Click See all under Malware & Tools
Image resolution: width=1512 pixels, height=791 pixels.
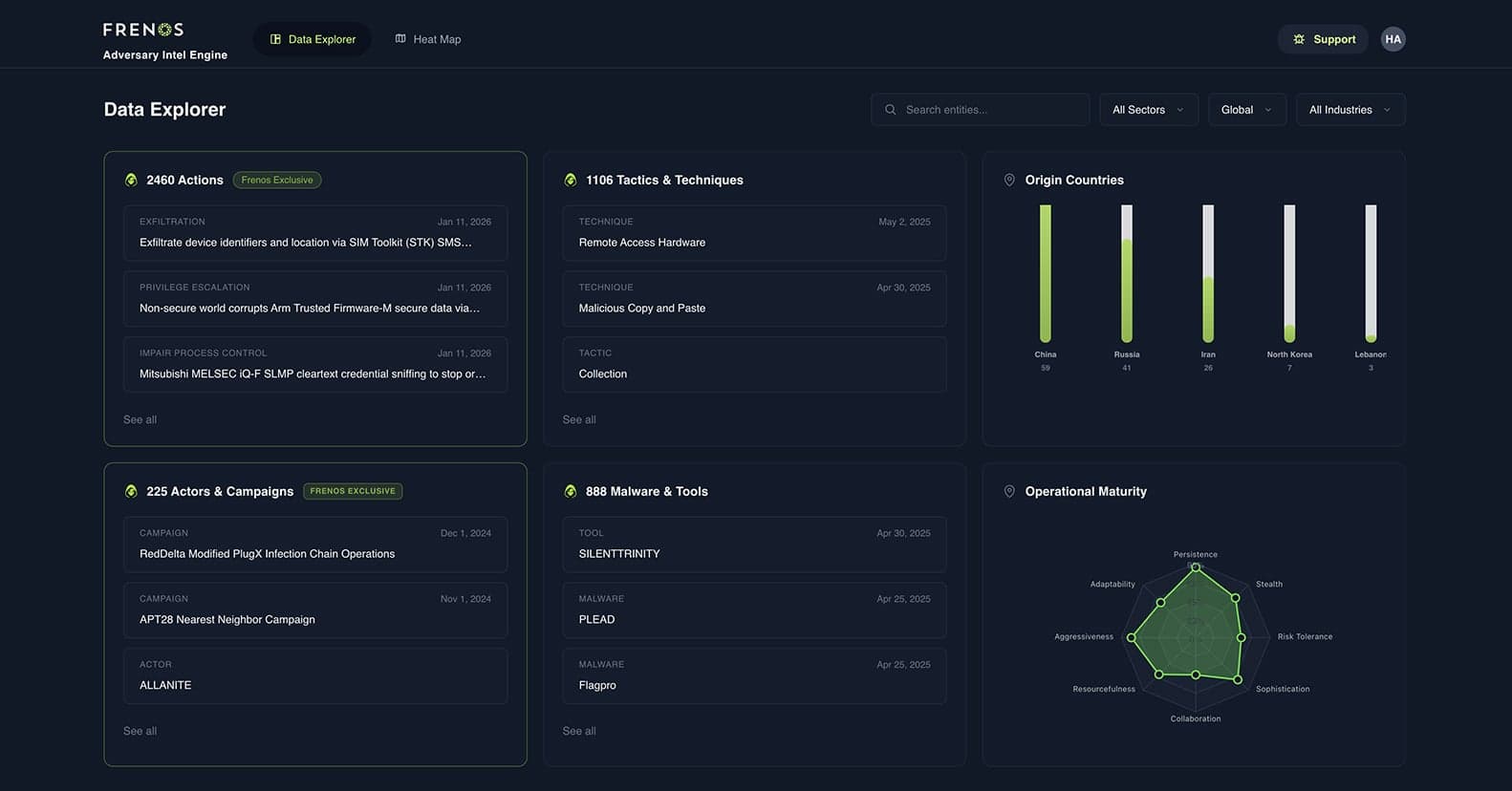(x=579, y=731)
